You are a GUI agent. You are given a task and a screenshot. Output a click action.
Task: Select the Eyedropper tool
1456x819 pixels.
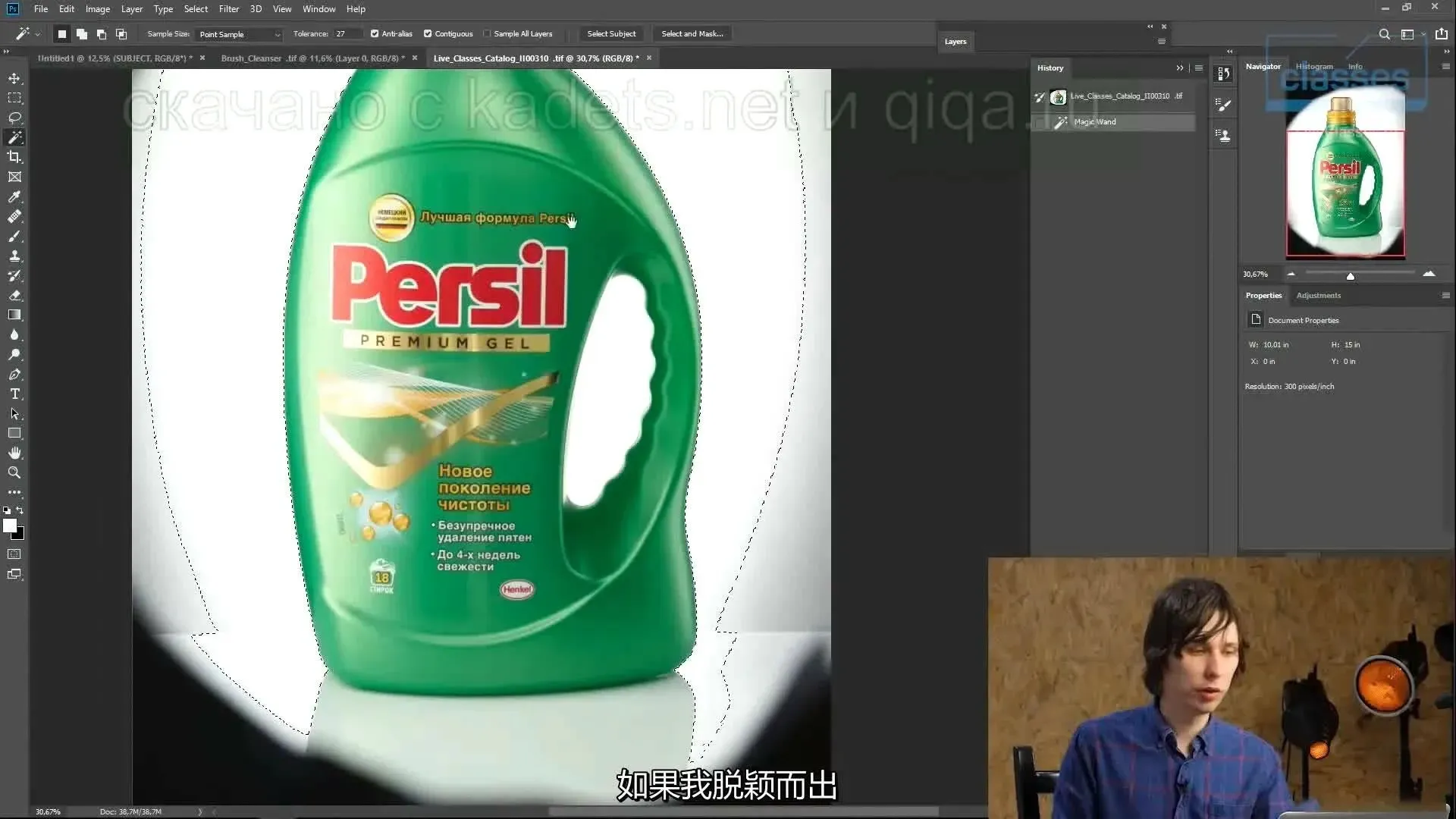14,196
